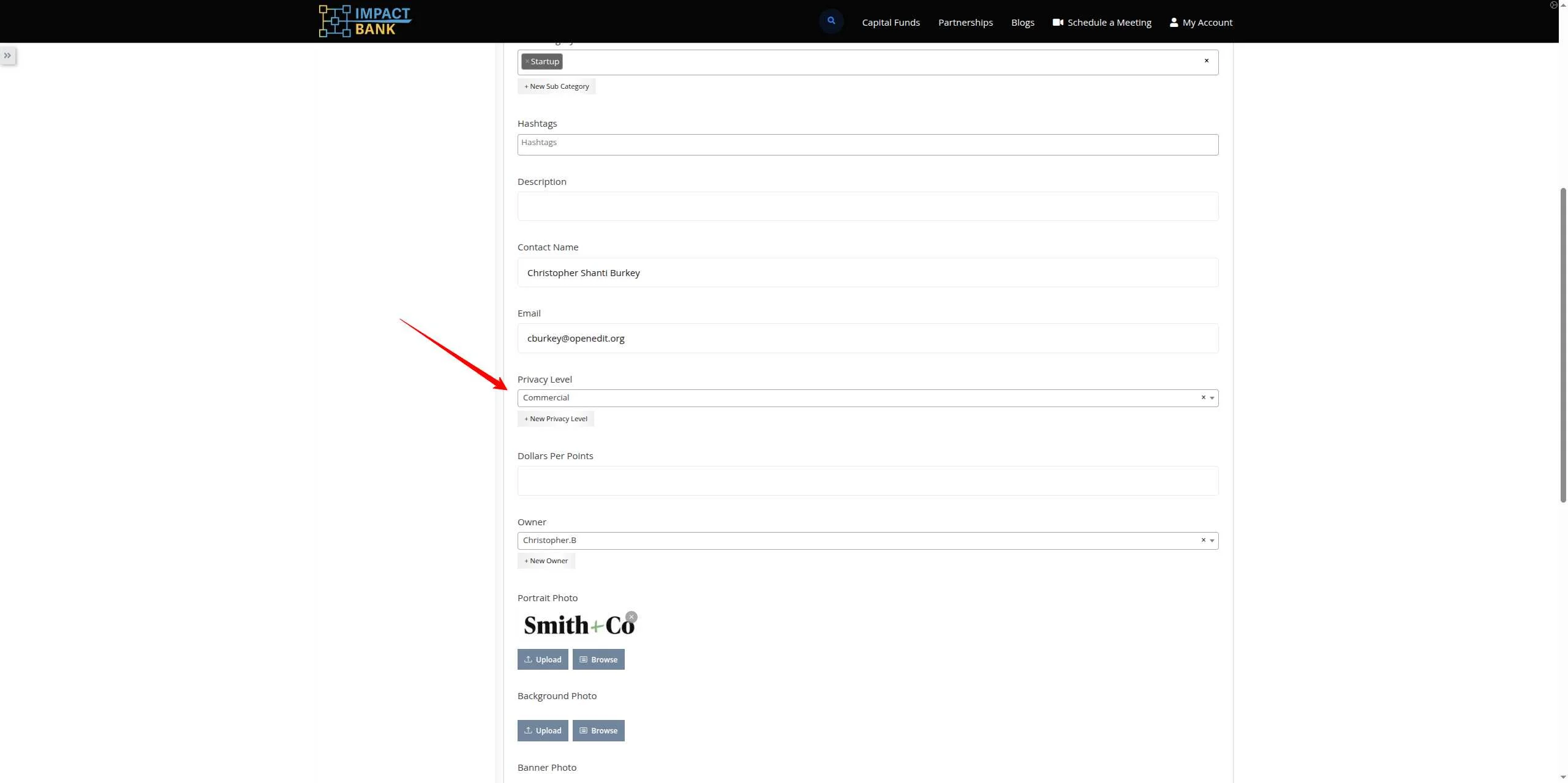
Task: Click the Impact Bank logo
Action: point(365,21)
